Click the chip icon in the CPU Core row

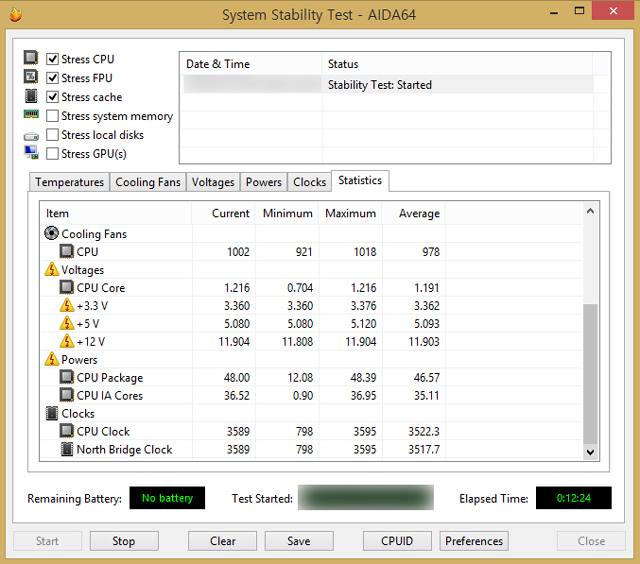coord(67,287)
